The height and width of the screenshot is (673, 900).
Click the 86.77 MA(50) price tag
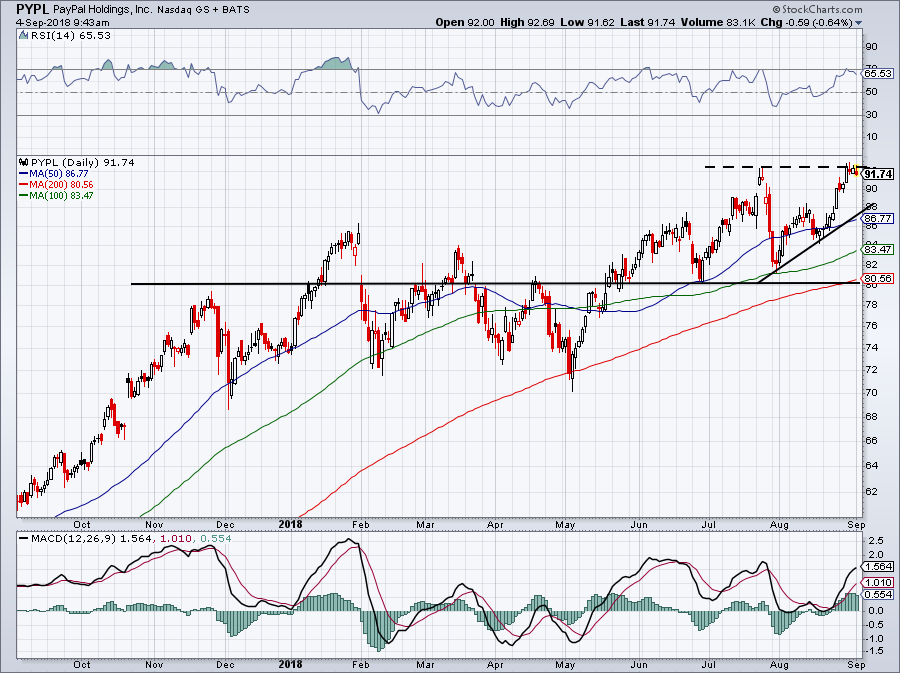(x=878, y=219)
